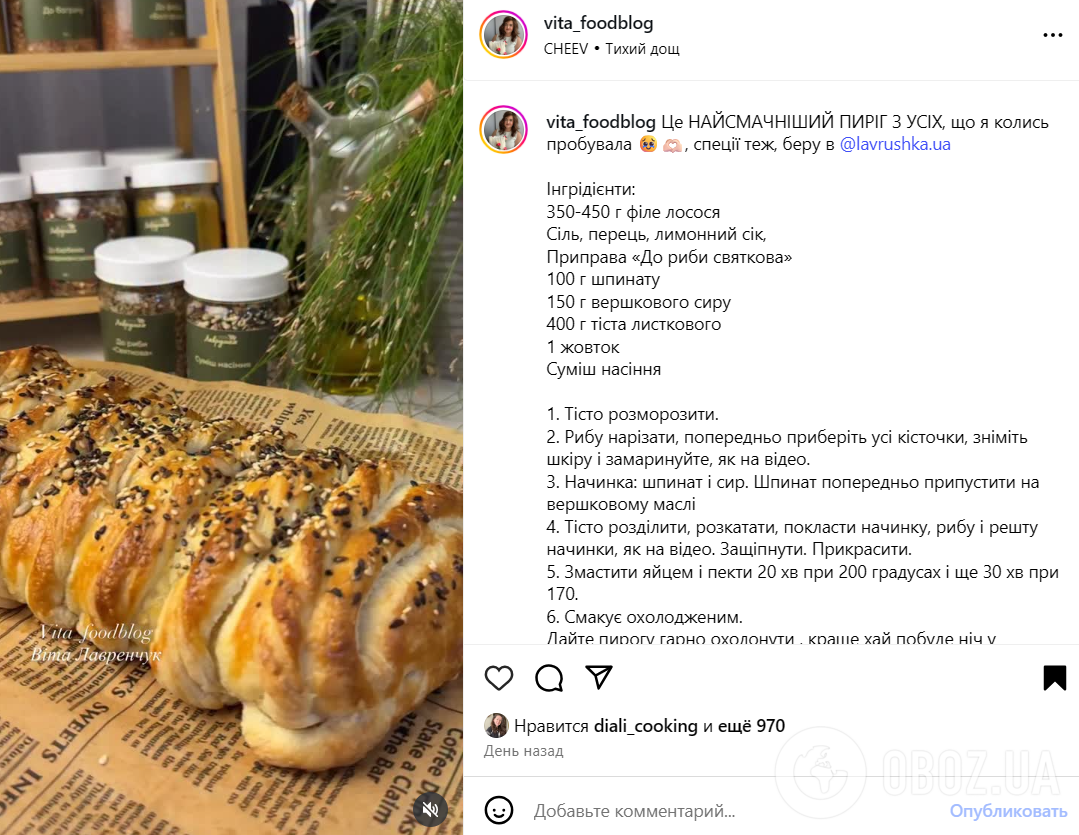View the list of ещё 970 likes

tap(751, 726)
